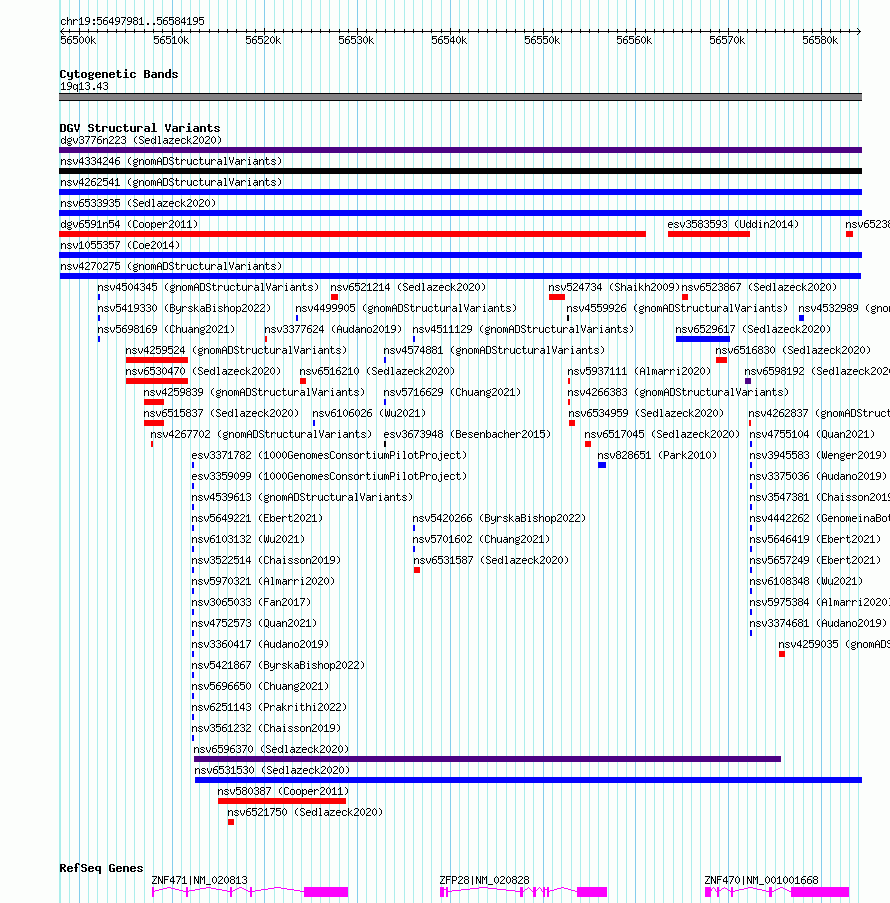Click ZFP28|NM_020828 gene label
Viewport: 890px width, 903px height.
coord(484,881)
